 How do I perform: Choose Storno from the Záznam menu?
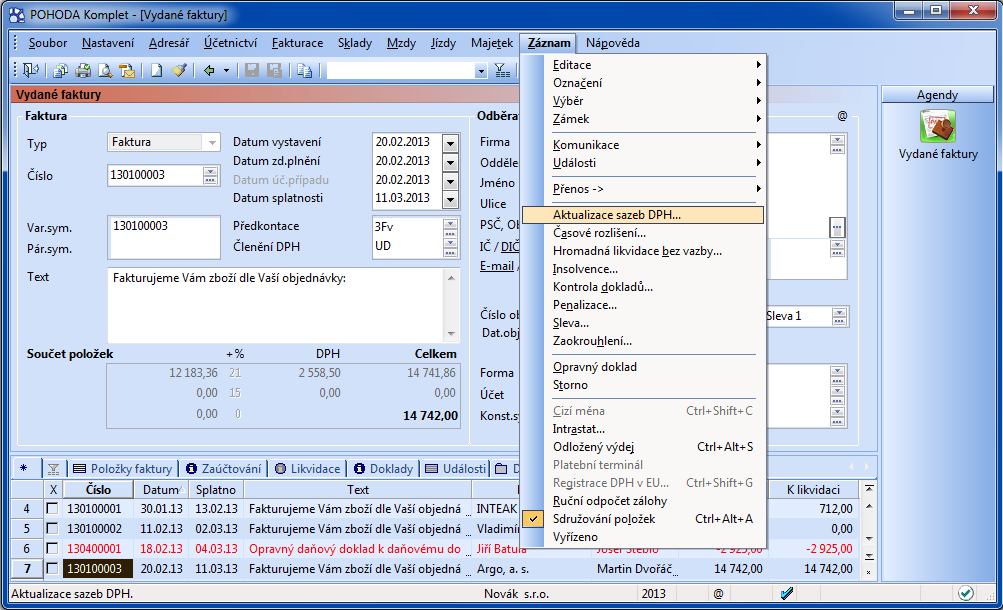point(643,385)
